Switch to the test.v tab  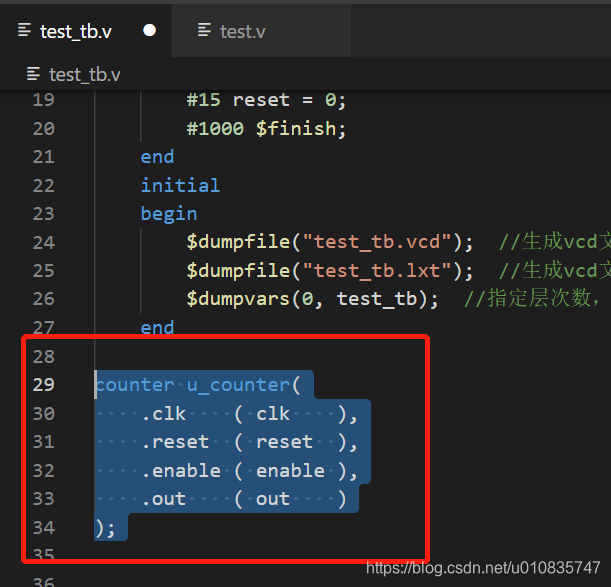261,31
